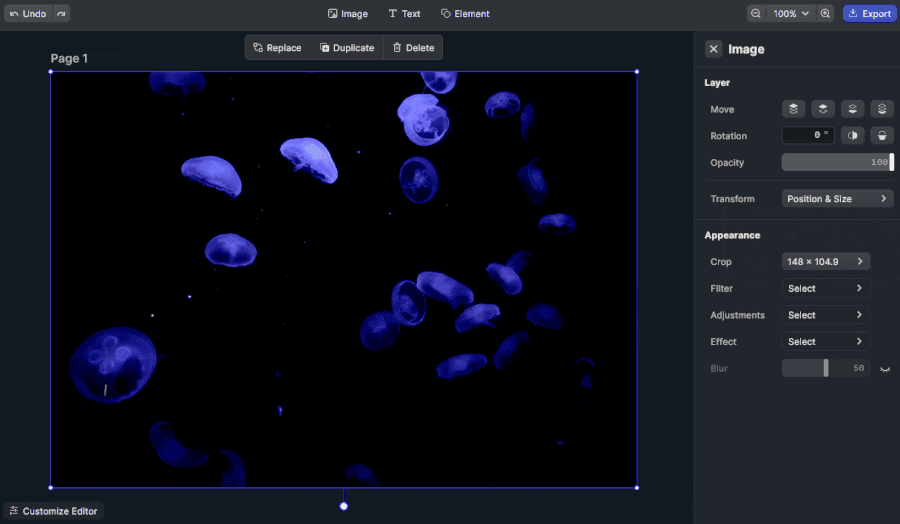Open the Text menu in top bar
900x524 pixels.
pos(404,14)
